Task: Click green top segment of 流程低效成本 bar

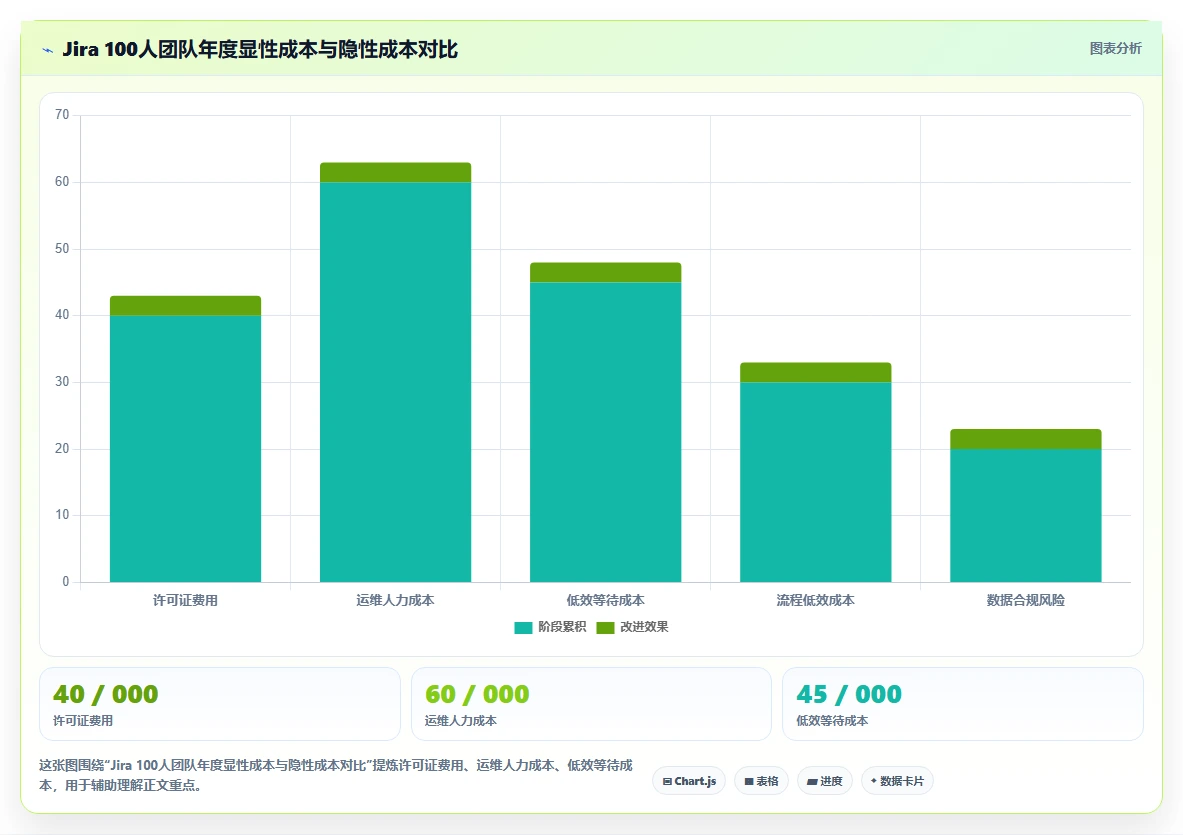Action: tap(816, 372)
